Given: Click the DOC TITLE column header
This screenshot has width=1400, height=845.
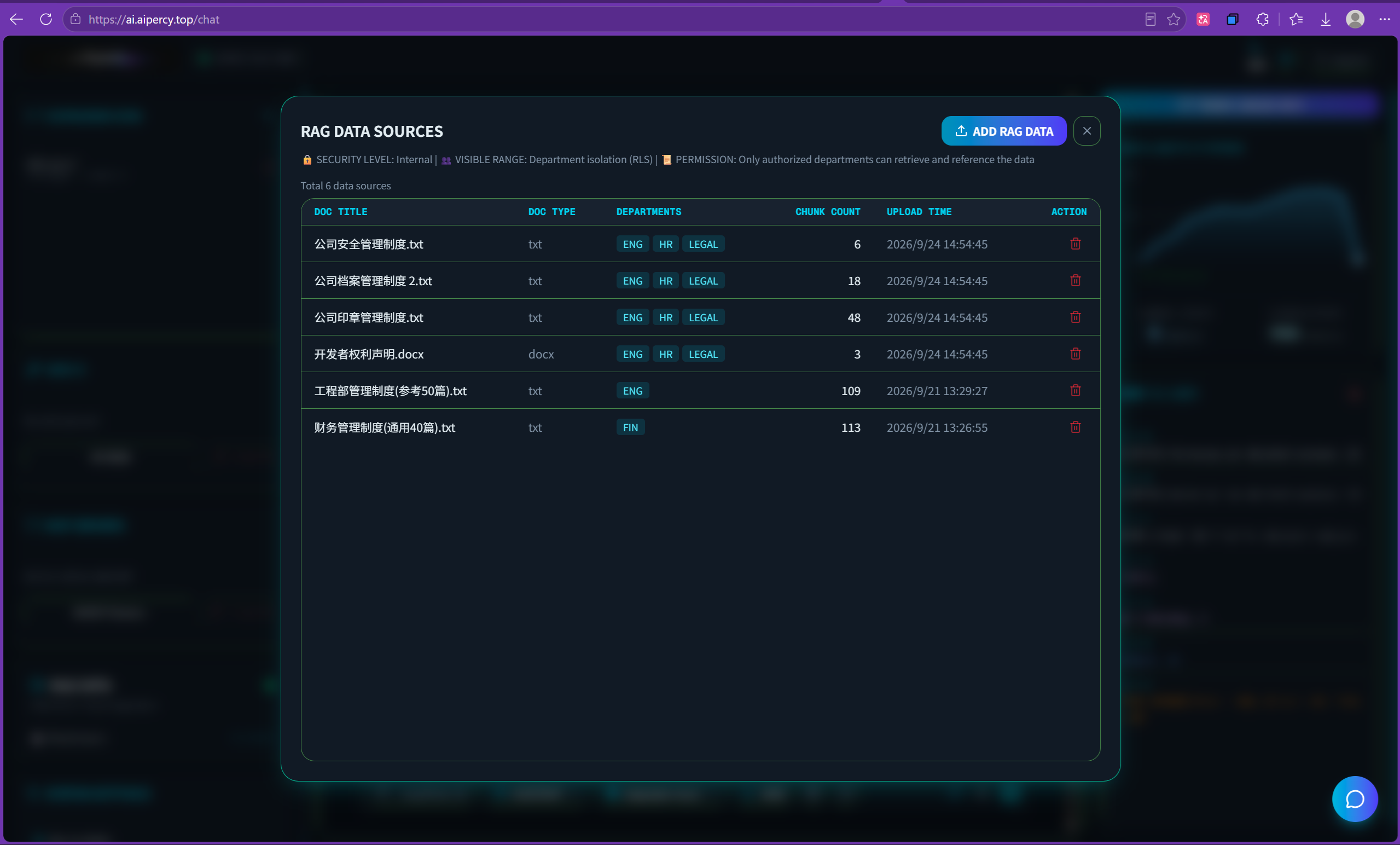Looking at the screenshot, I should [x=340, y=211].
